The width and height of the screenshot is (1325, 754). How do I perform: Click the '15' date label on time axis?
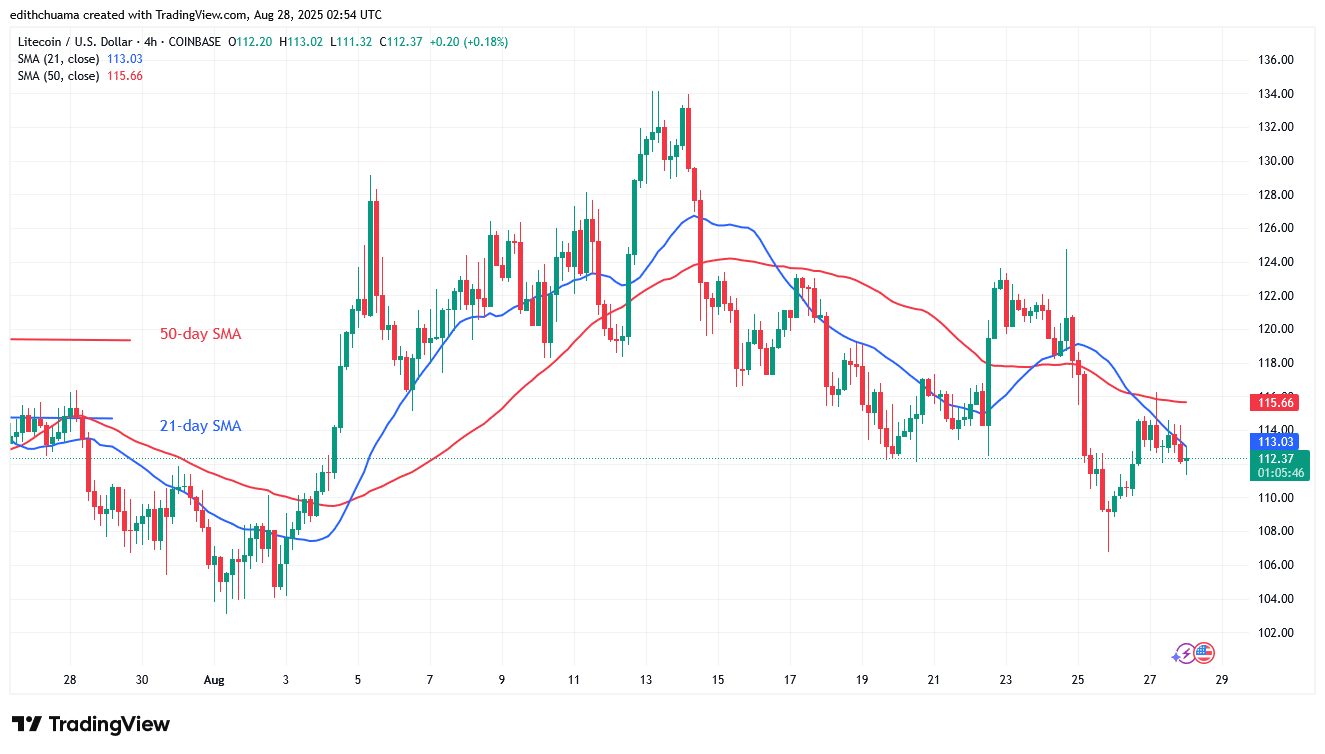tap(717, 679)
